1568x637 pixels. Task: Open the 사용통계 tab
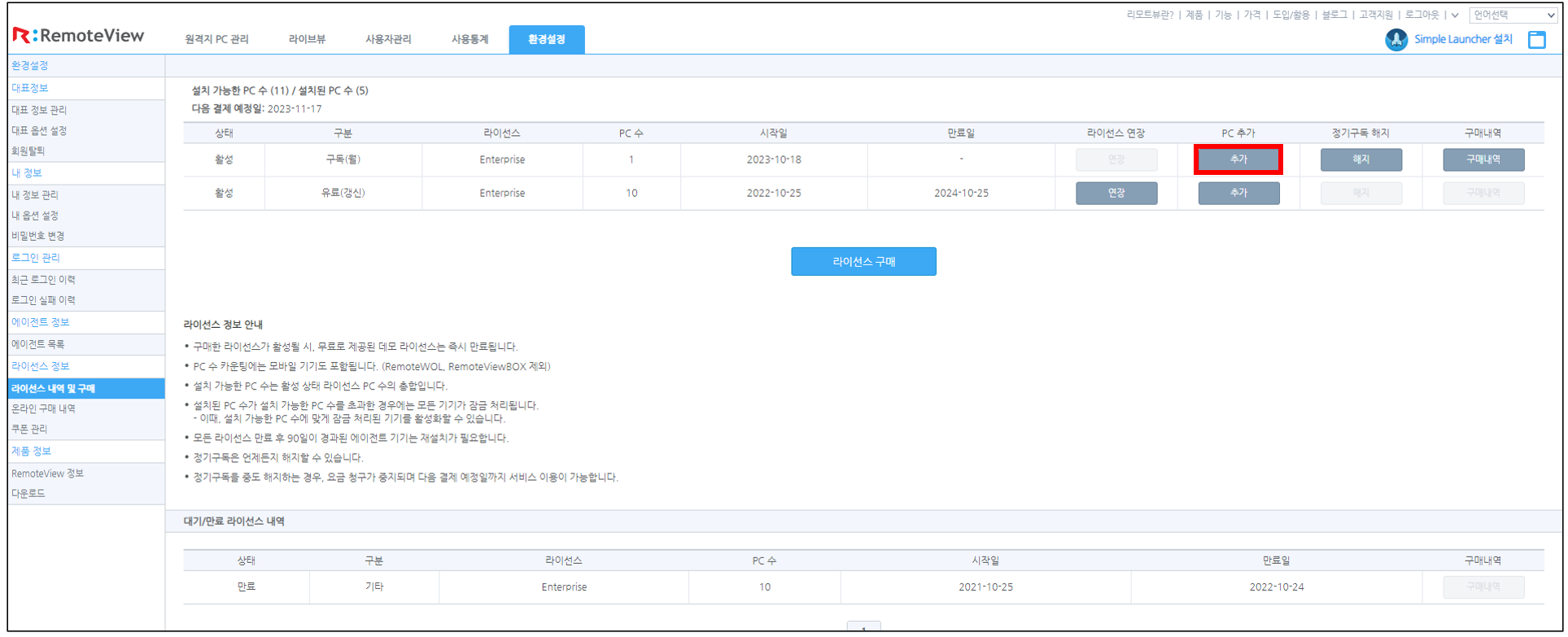click(x=470, y=39)
